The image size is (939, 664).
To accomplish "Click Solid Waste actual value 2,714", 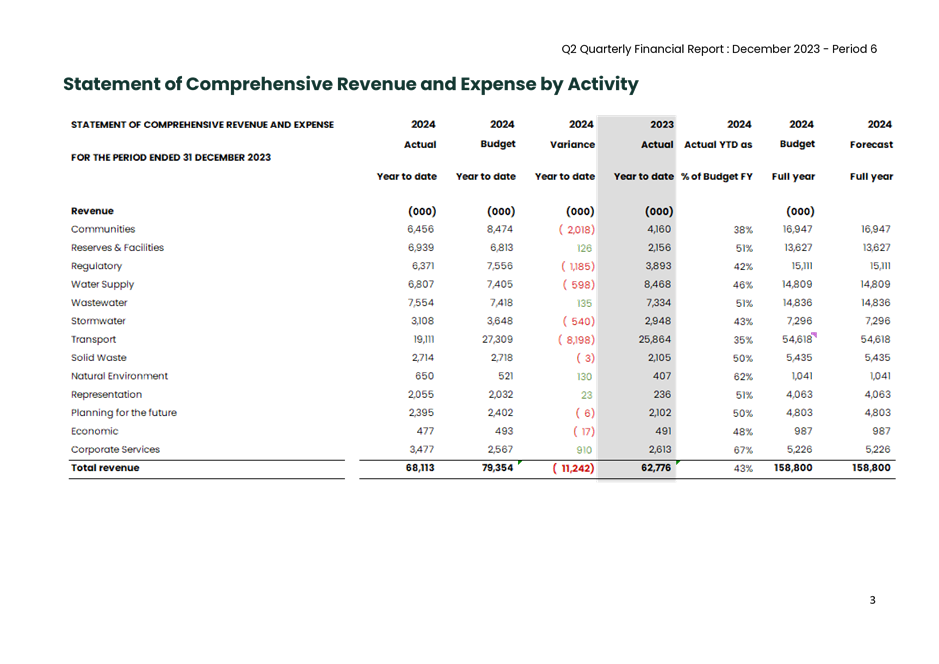I will pyautogui.click(x=423, y=358).
